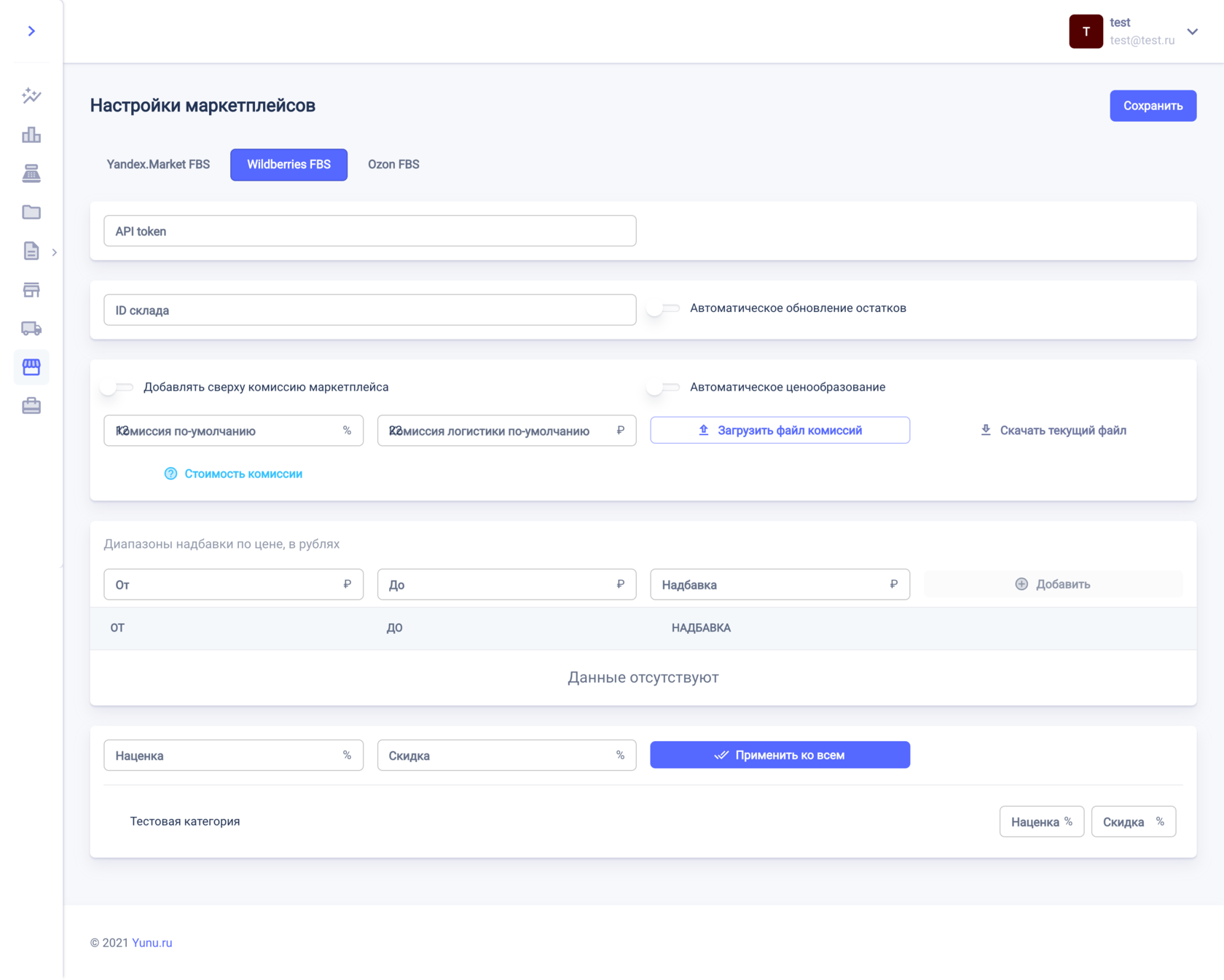Open the stacked boxes warehouse sidebar icon
Image resolution: width=1224 pixels, height=980 pixels.
pyautogui.click(x=31, y=173)
